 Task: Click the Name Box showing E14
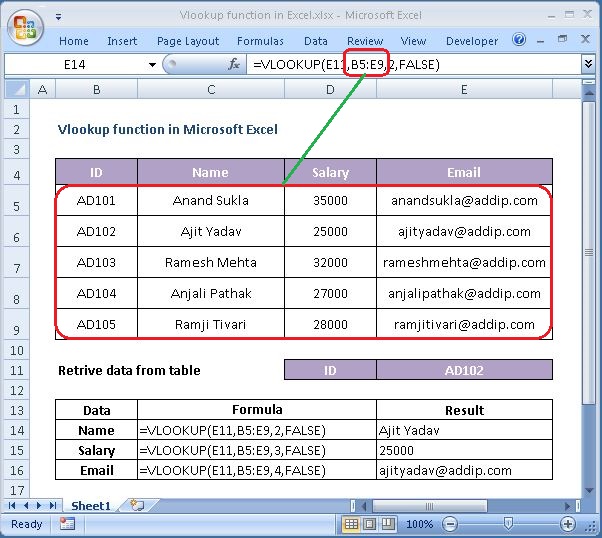coord(75,65)
